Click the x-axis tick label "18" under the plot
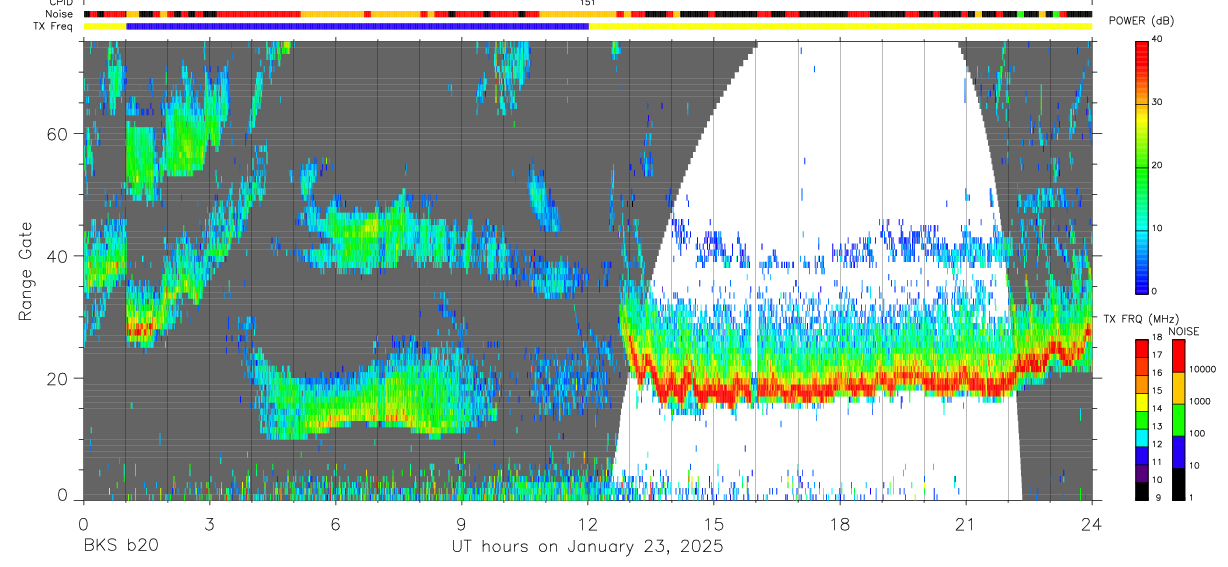The height and width of the screenshot is (567, 1228). pyautogui.click(x=840, y=522)
